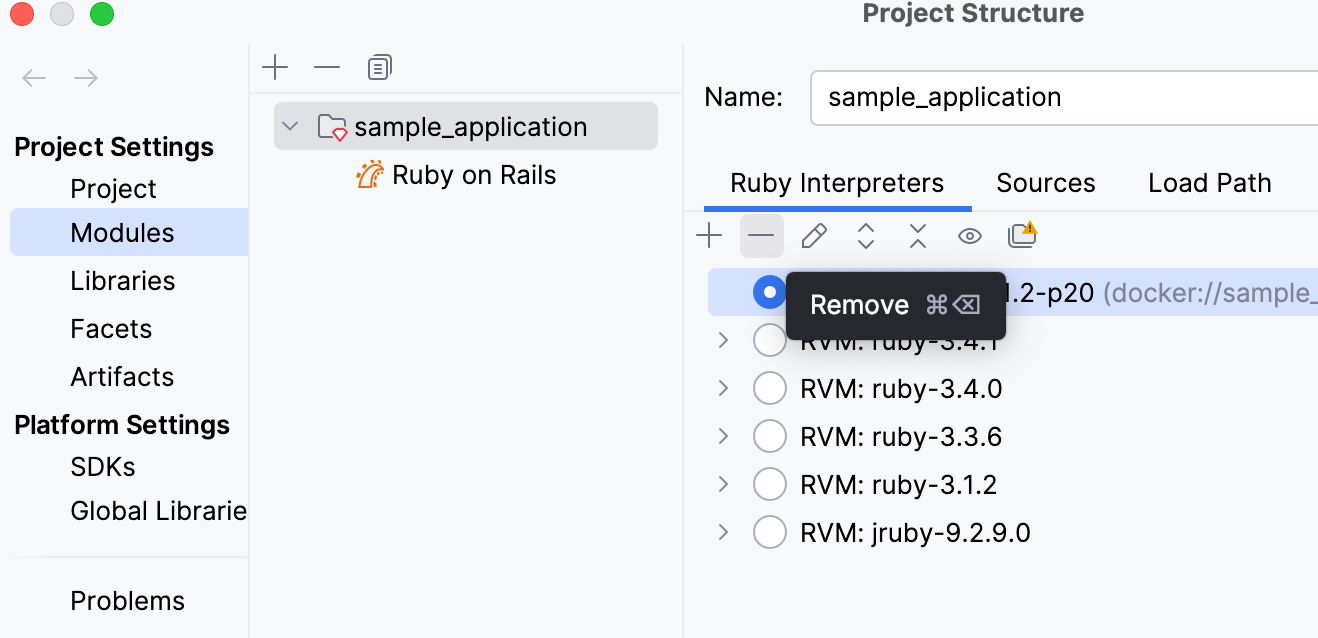Copy the module using the copy icon
The height and width of the screenshot is (638, 1318).
379,67
